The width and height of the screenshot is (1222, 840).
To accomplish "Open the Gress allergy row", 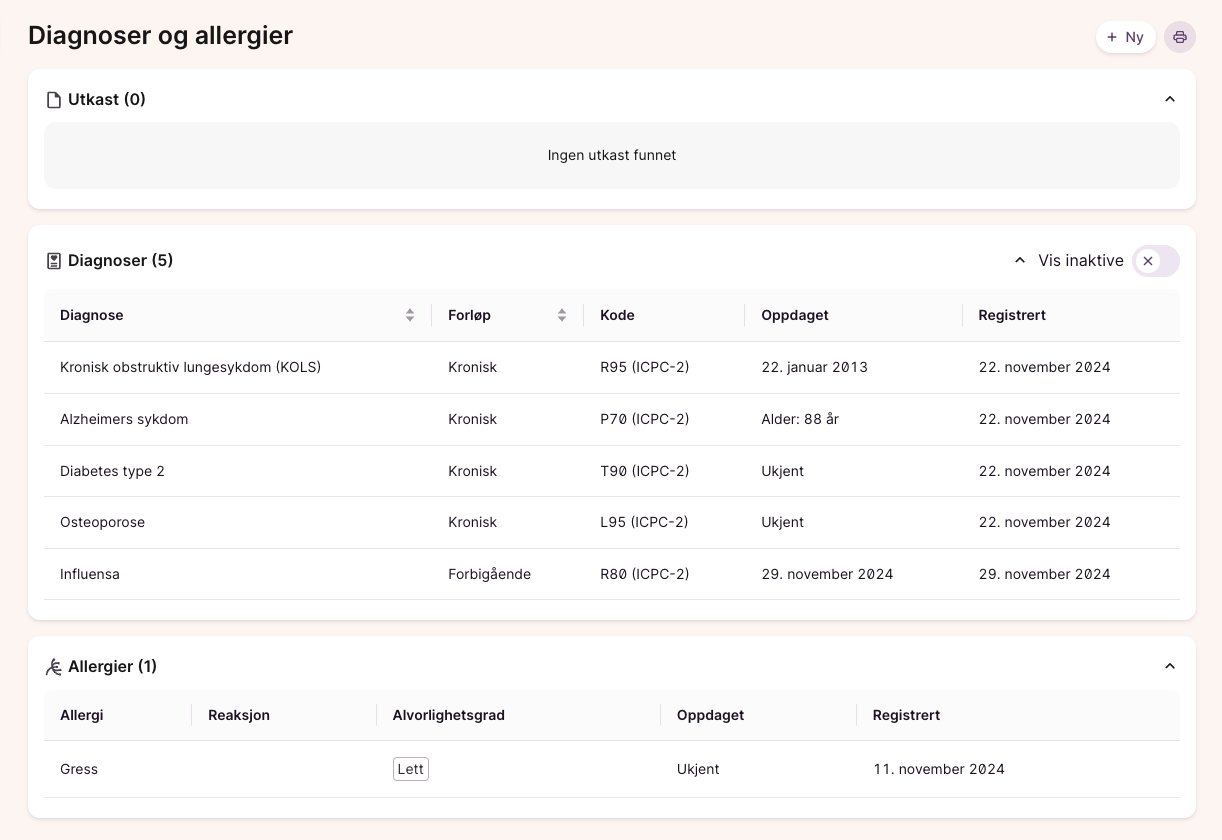I will click(x=79, y=769).
